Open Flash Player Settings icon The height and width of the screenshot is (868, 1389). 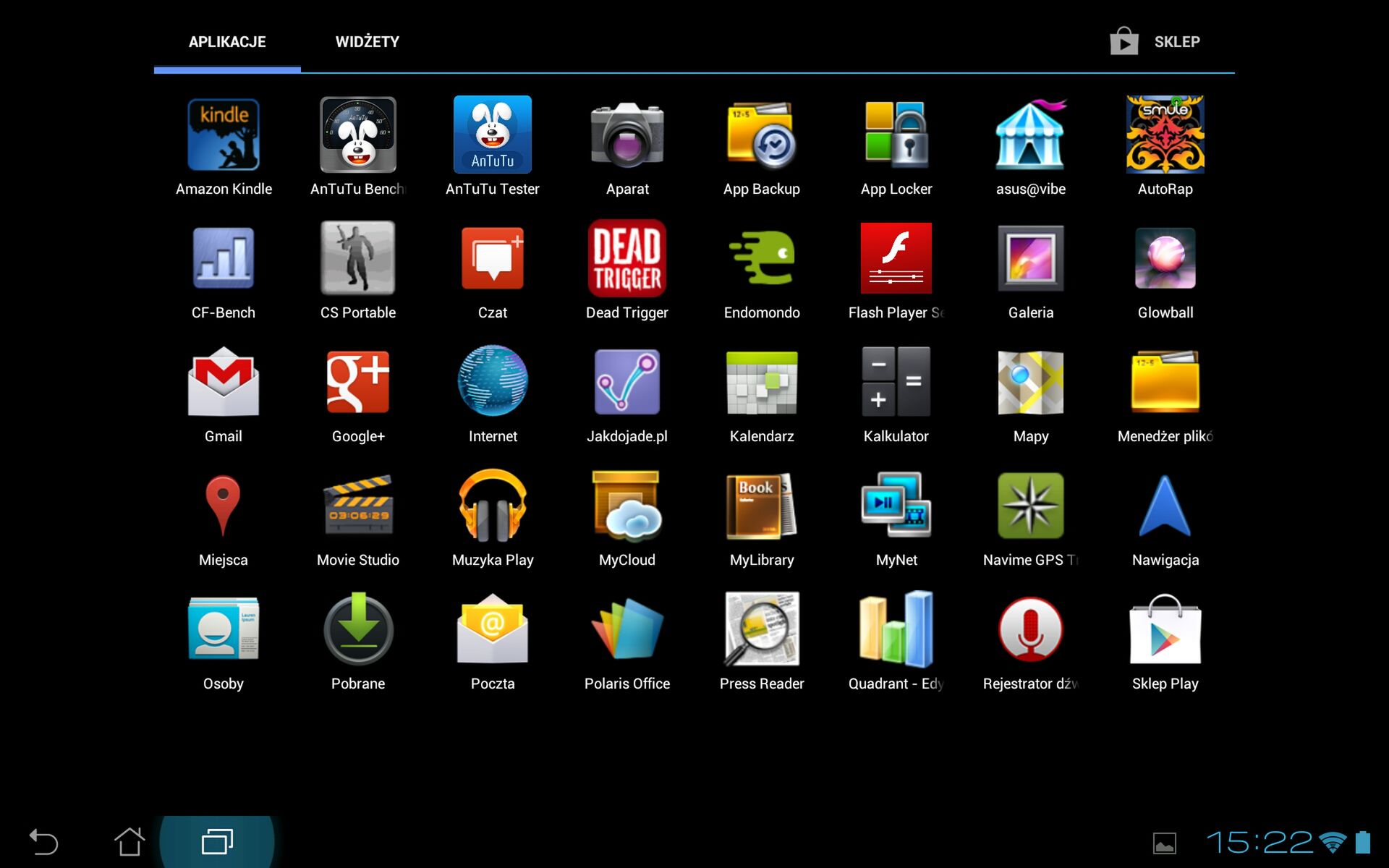tap(896, 259)
